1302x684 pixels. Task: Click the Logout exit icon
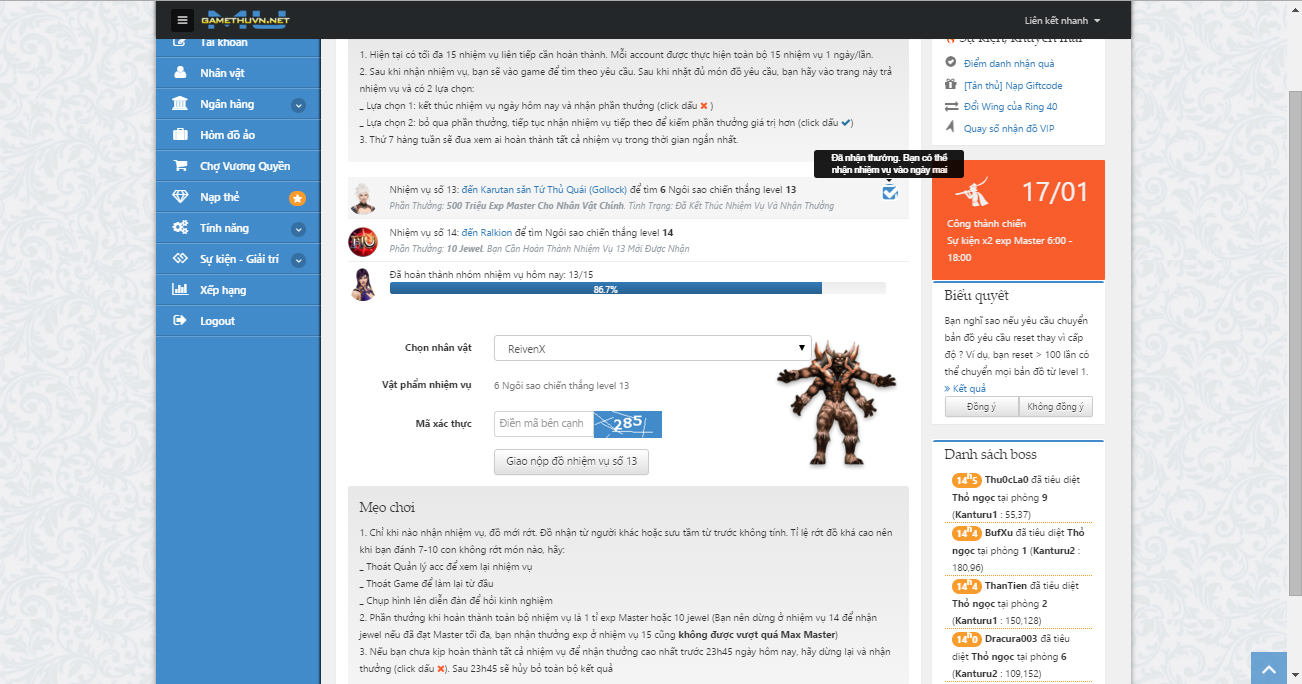click(180, 321)
